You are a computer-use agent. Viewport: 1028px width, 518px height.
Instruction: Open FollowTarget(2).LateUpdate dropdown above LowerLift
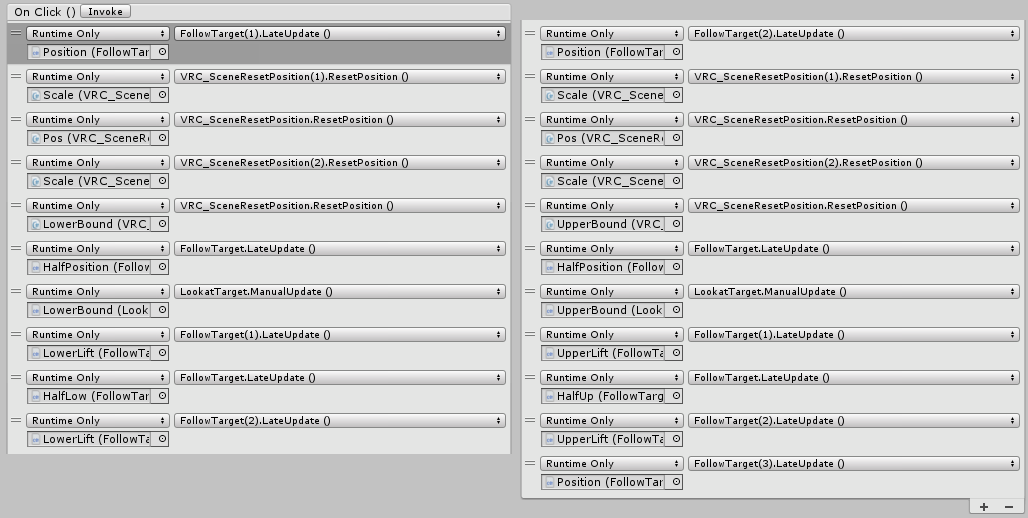tap(340, 421)
